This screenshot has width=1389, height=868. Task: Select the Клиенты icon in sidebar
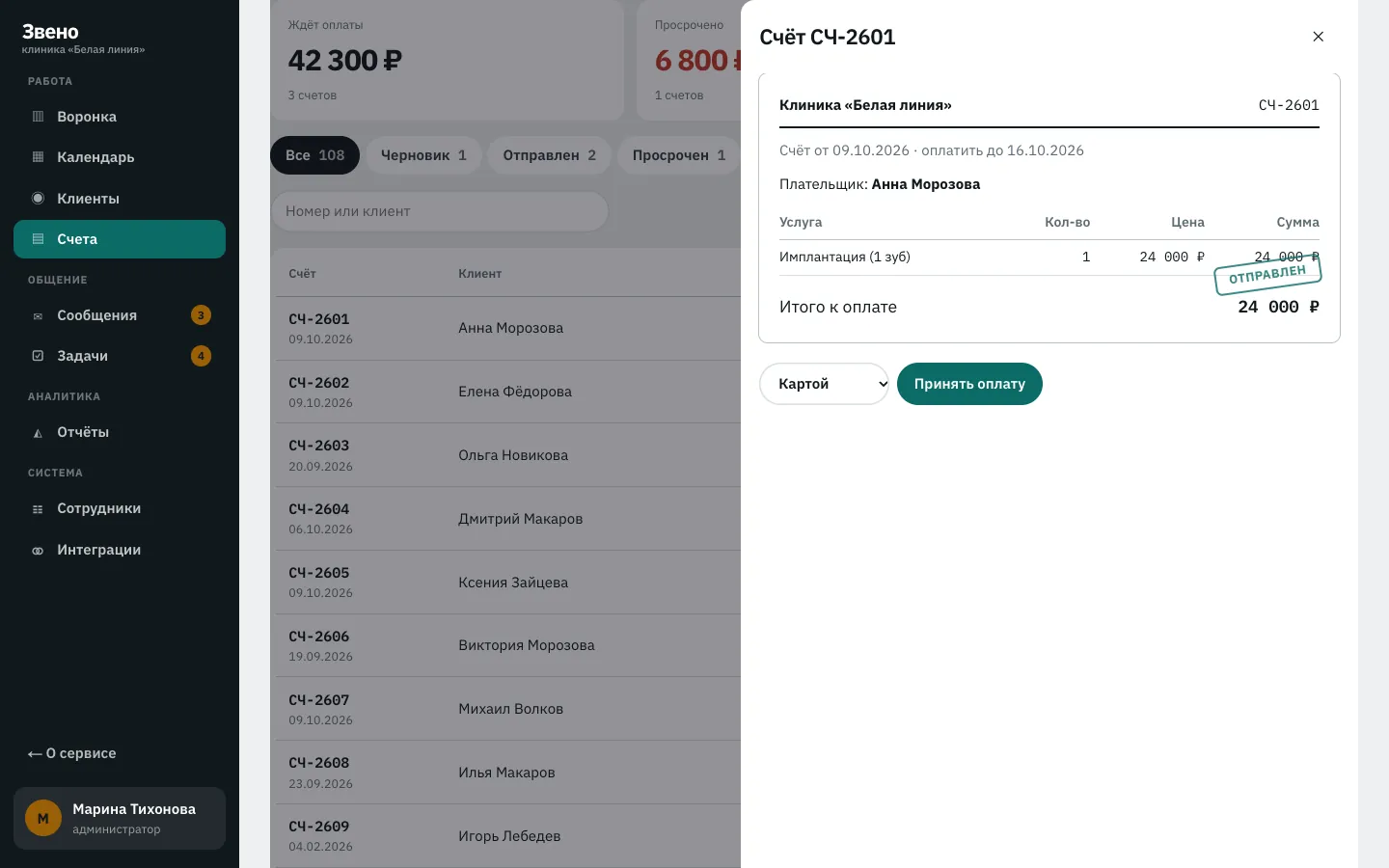pyautogui.click(x=38, y=199)
